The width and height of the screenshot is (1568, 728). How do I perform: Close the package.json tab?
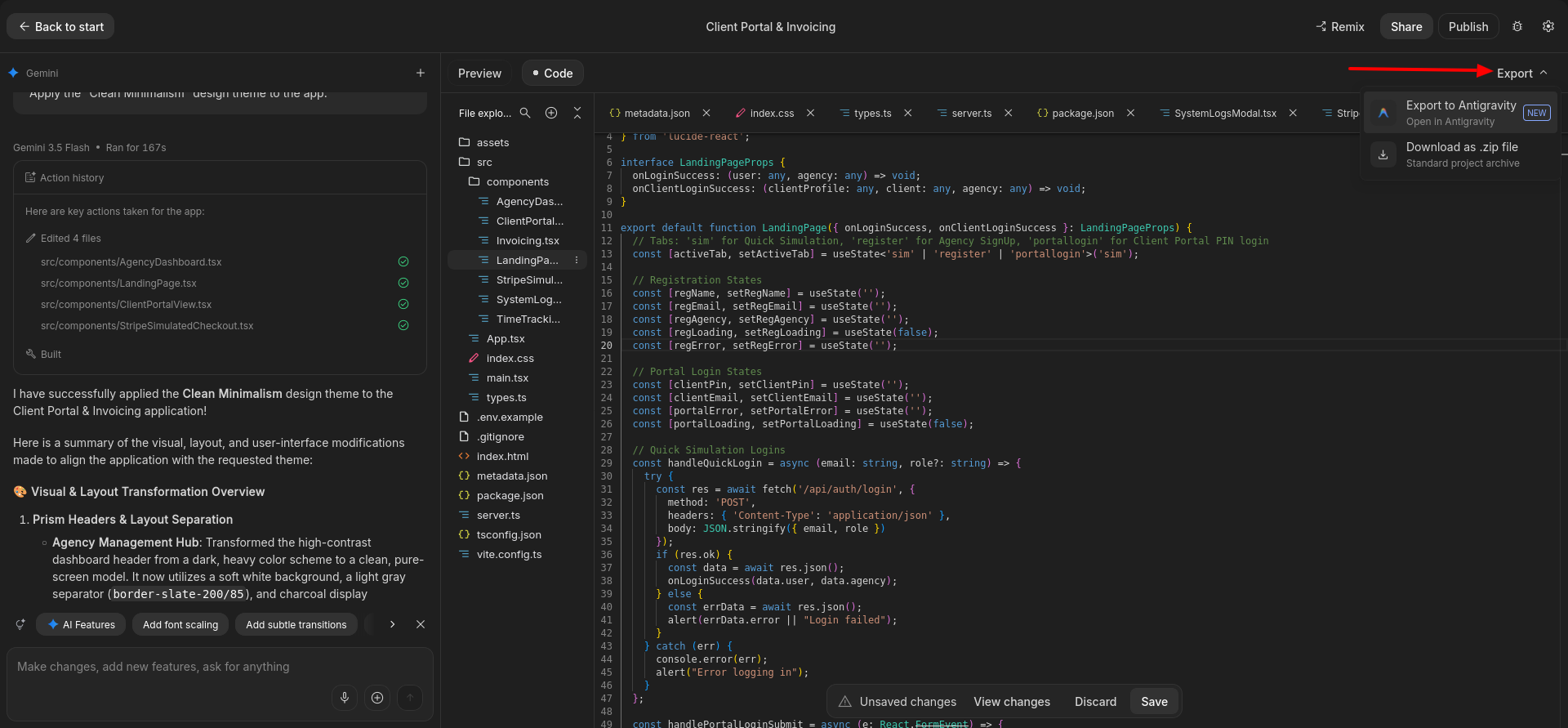coord(1130,114)
